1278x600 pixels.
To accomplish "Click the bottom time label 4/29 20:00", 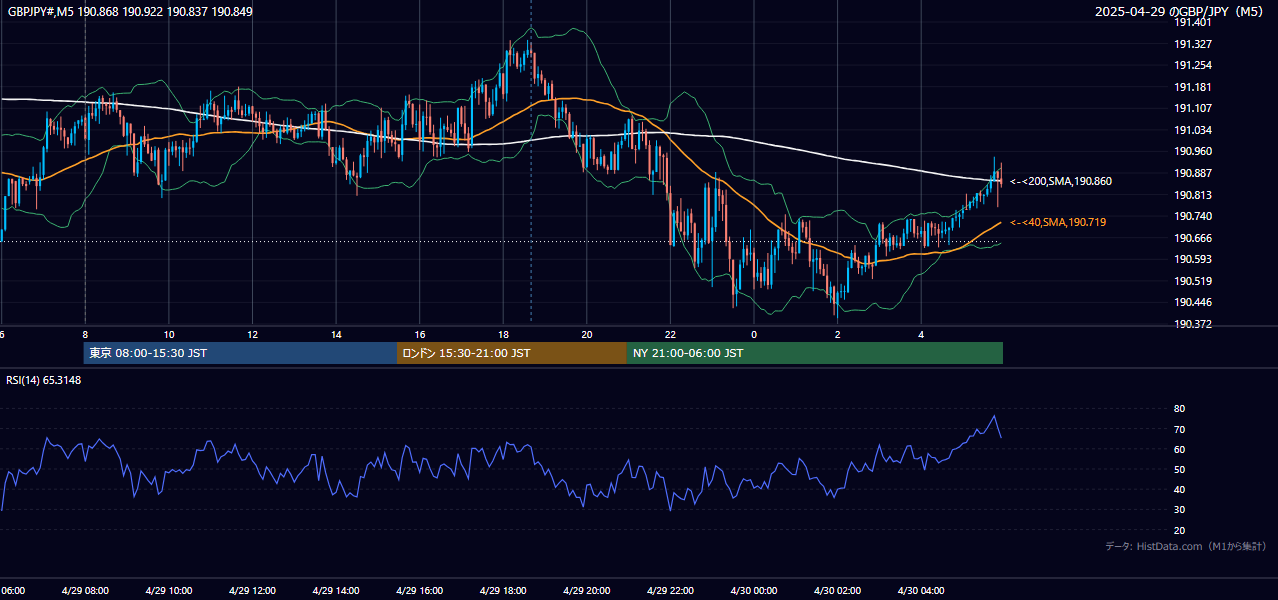I will coord(587,591).
